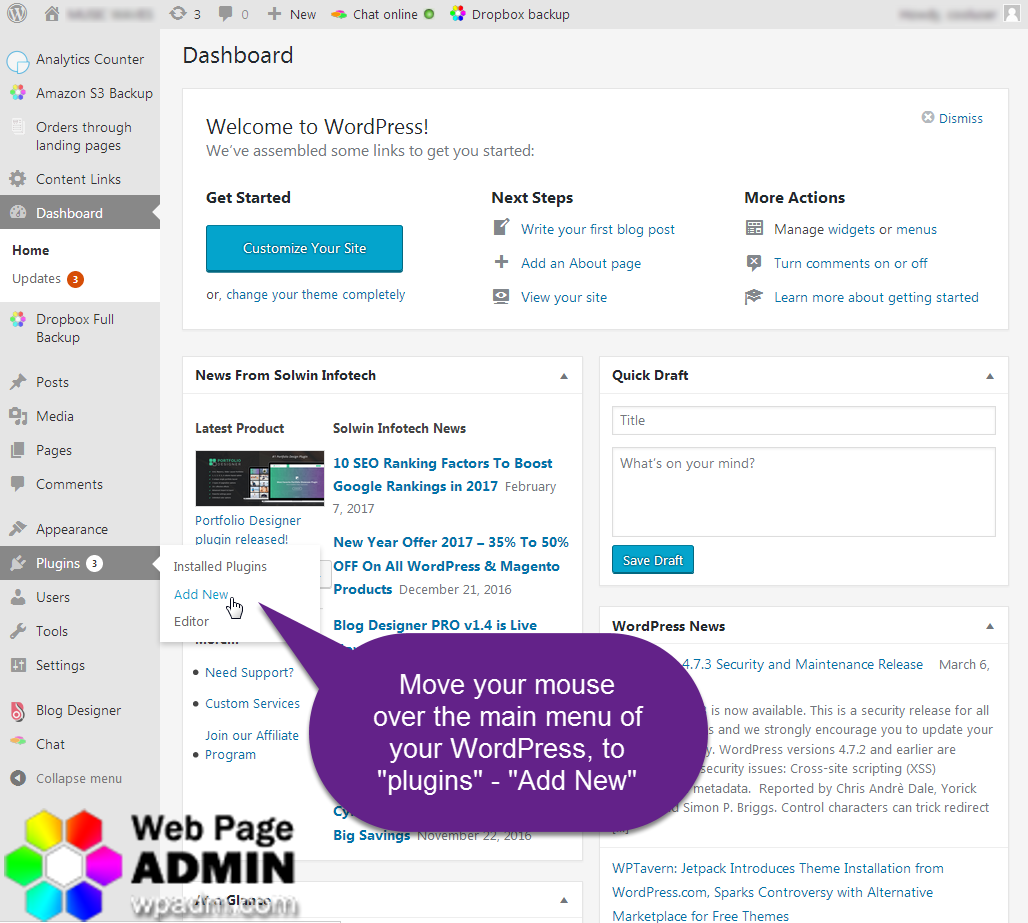Open Amazon S3 Backup in sidebar
Image resolution: width=1028 pixels, height=923 pixels.
(80, 93)
